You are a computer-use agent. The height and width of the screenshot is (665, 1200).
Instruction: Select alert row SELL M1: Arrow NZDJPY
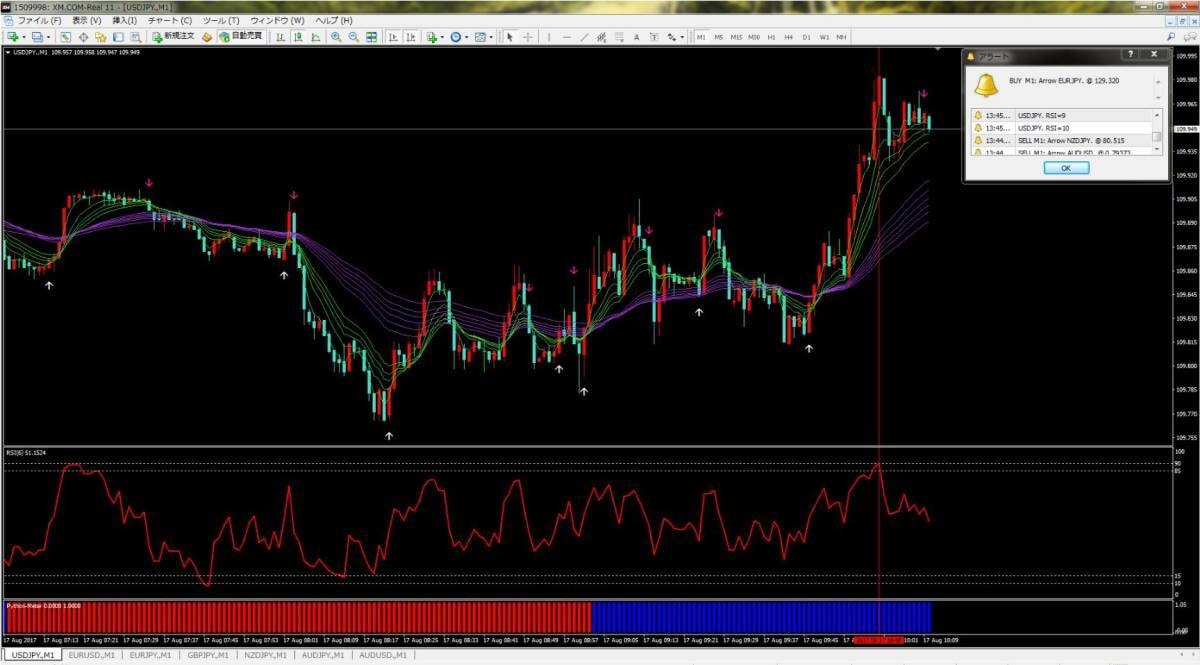click(1060, 140)
